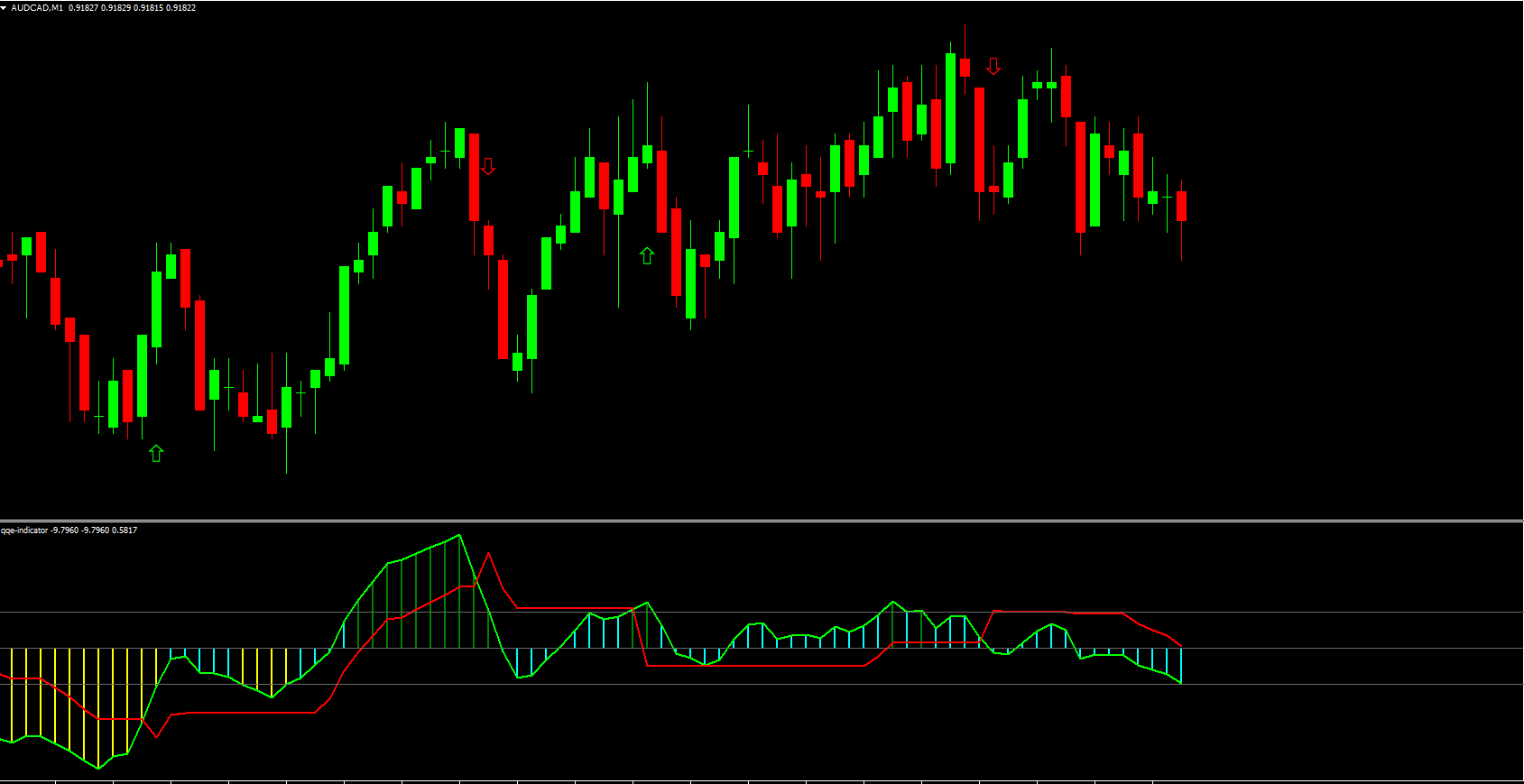Click the AUDCAD,M1 symbol label
Screen dimensions: 1524x784
coord(37,8)
